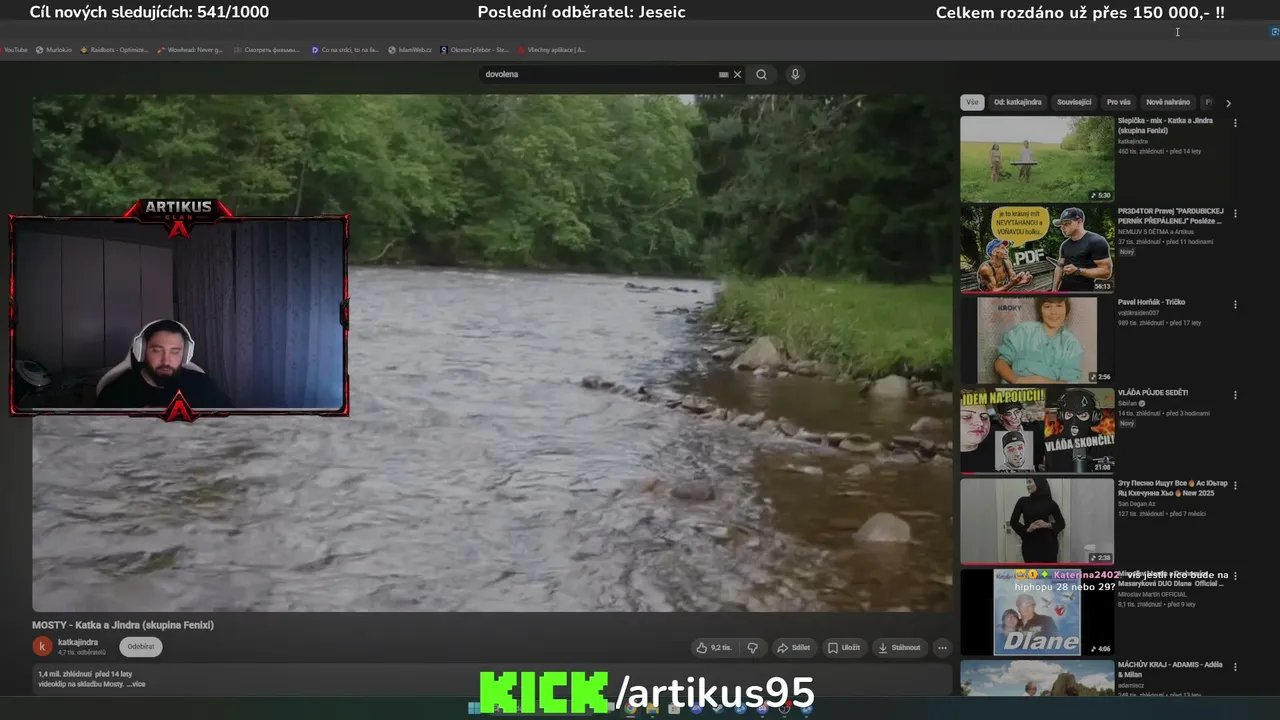Download the video with Stáhnout
This screenshot has height=720, width=1280.
(900, 648)
